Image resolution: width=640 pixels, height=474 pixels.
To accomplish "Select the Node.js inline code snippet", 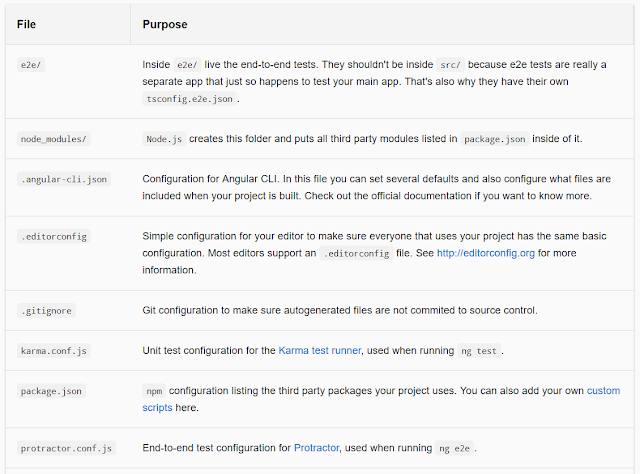I will point(164,139).
